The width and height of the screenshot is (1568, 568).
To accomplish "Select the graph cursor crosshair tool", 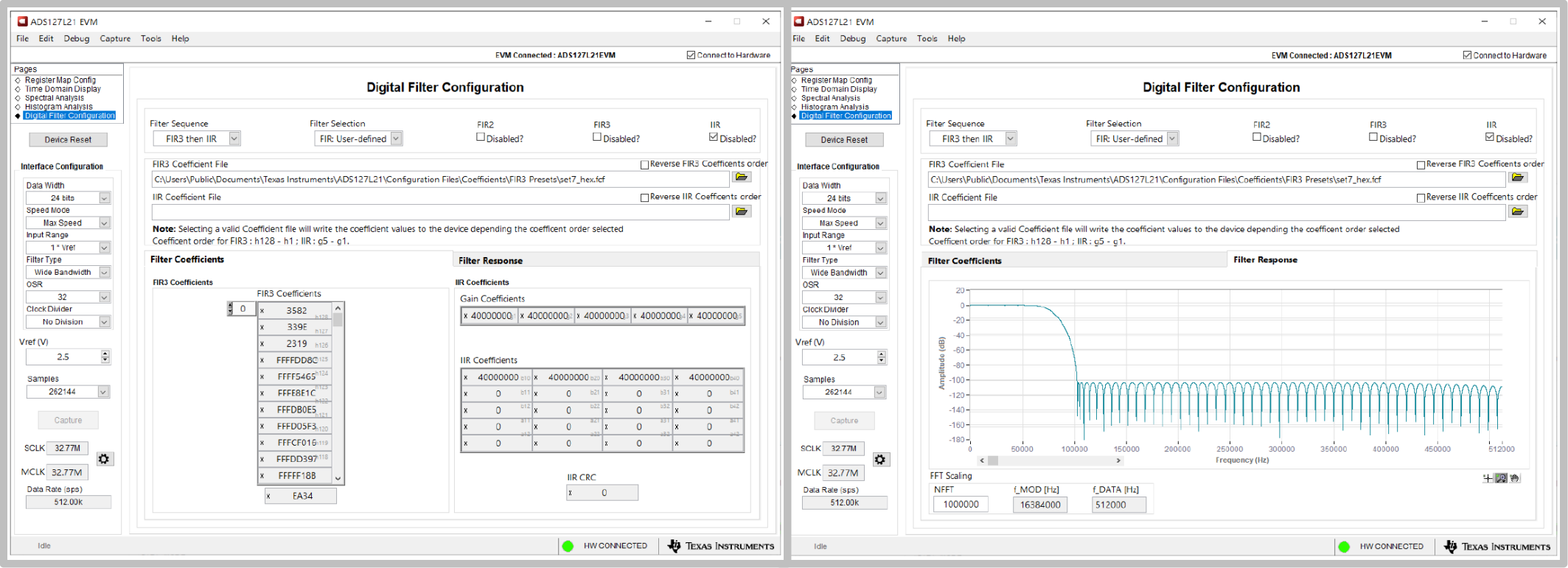I will [1488, 478].
